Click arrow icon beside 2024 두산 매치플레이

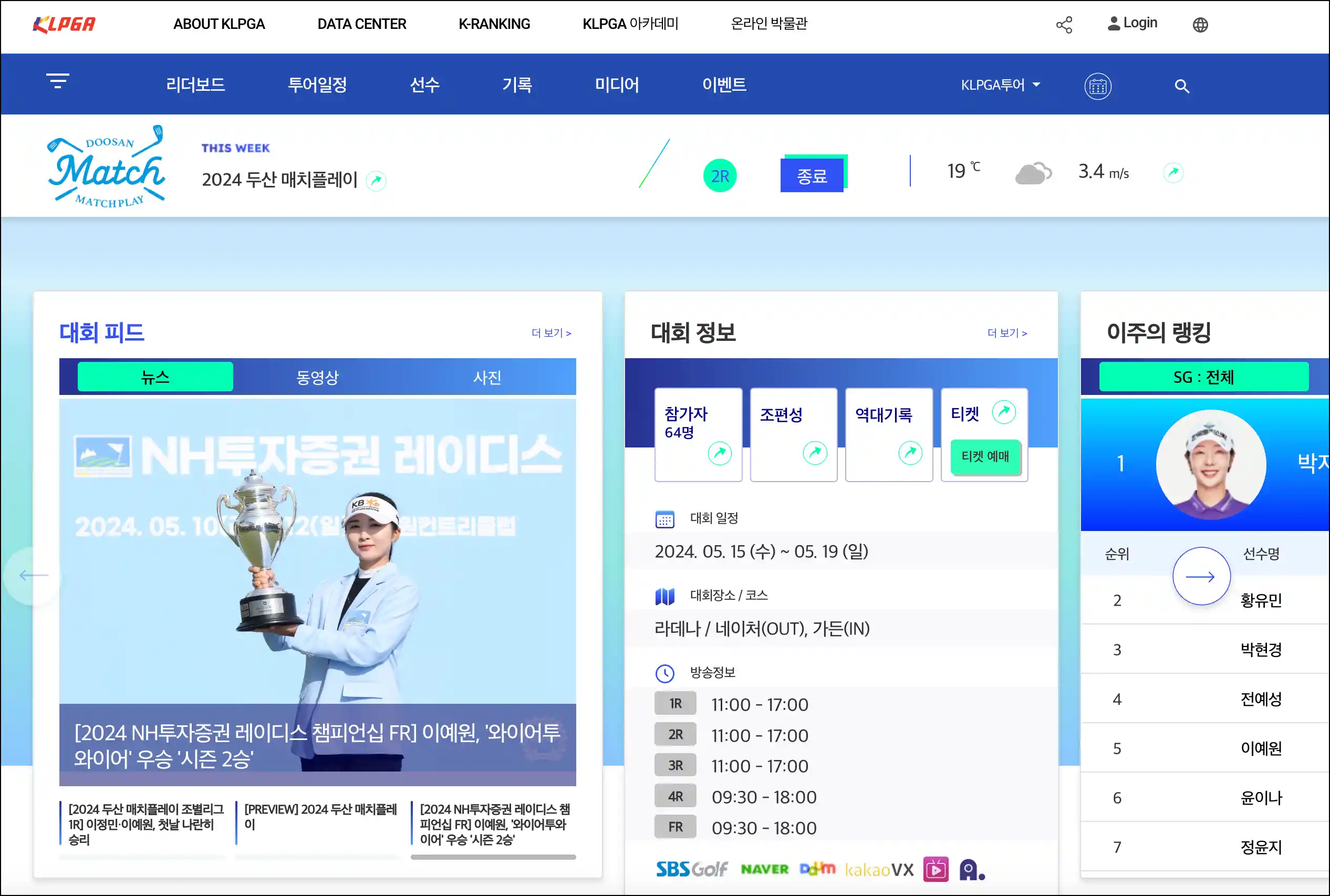pyautogui.click(x=376, y=181)
